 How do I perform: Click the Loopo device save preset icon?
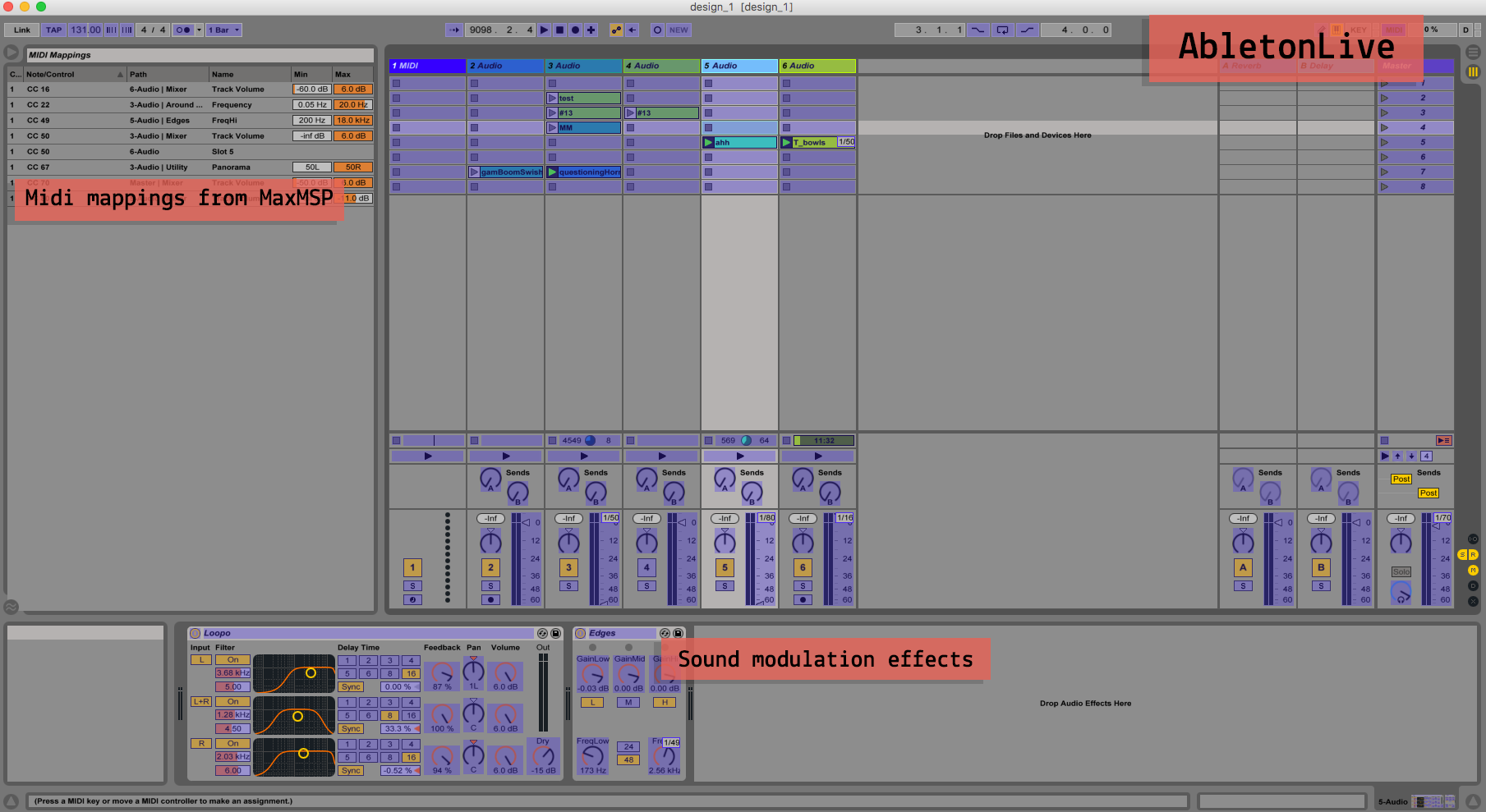coord(555,633)
